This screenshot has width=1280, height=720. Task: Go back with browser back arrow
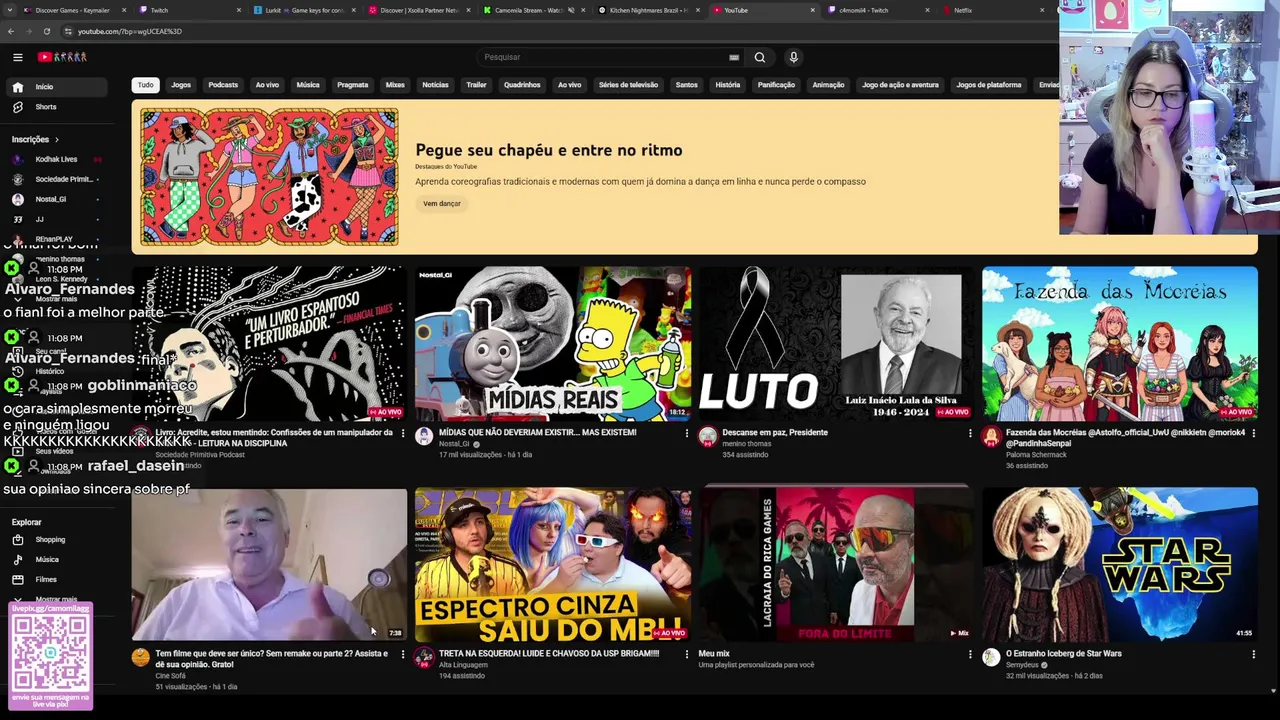point(11,31)
